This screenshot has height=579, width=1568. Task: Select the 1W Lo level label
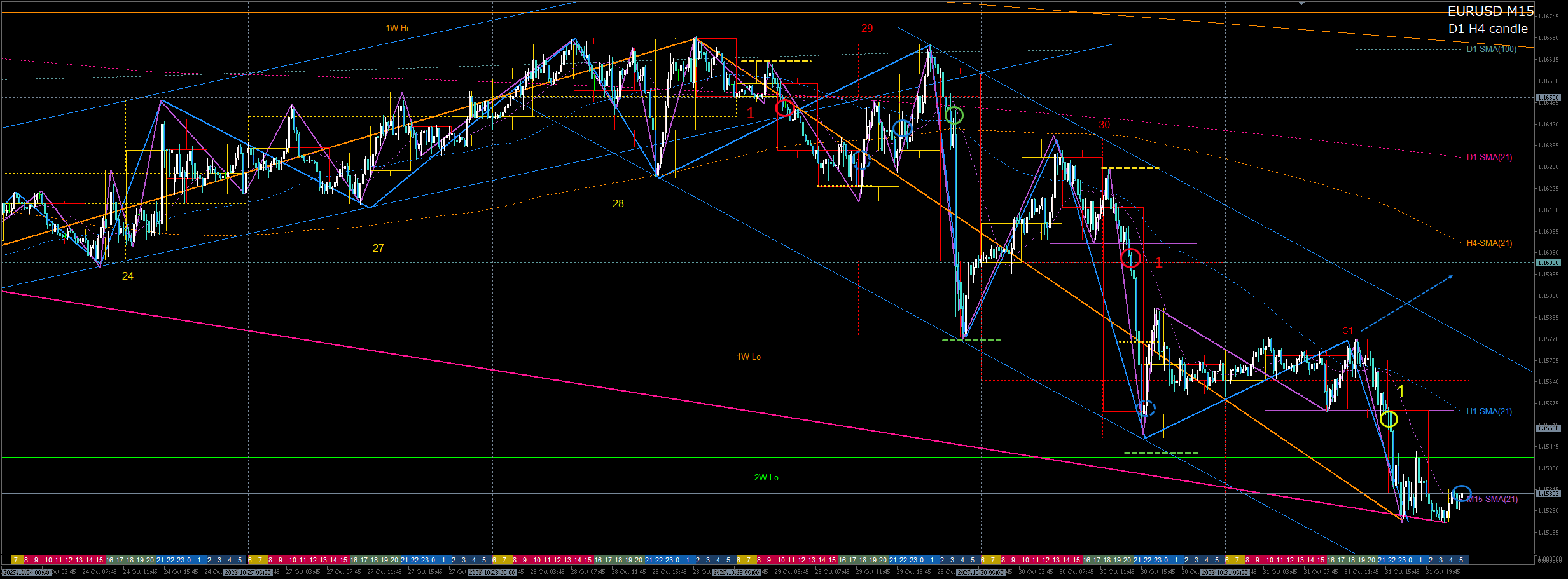click(x=749, y=357)
